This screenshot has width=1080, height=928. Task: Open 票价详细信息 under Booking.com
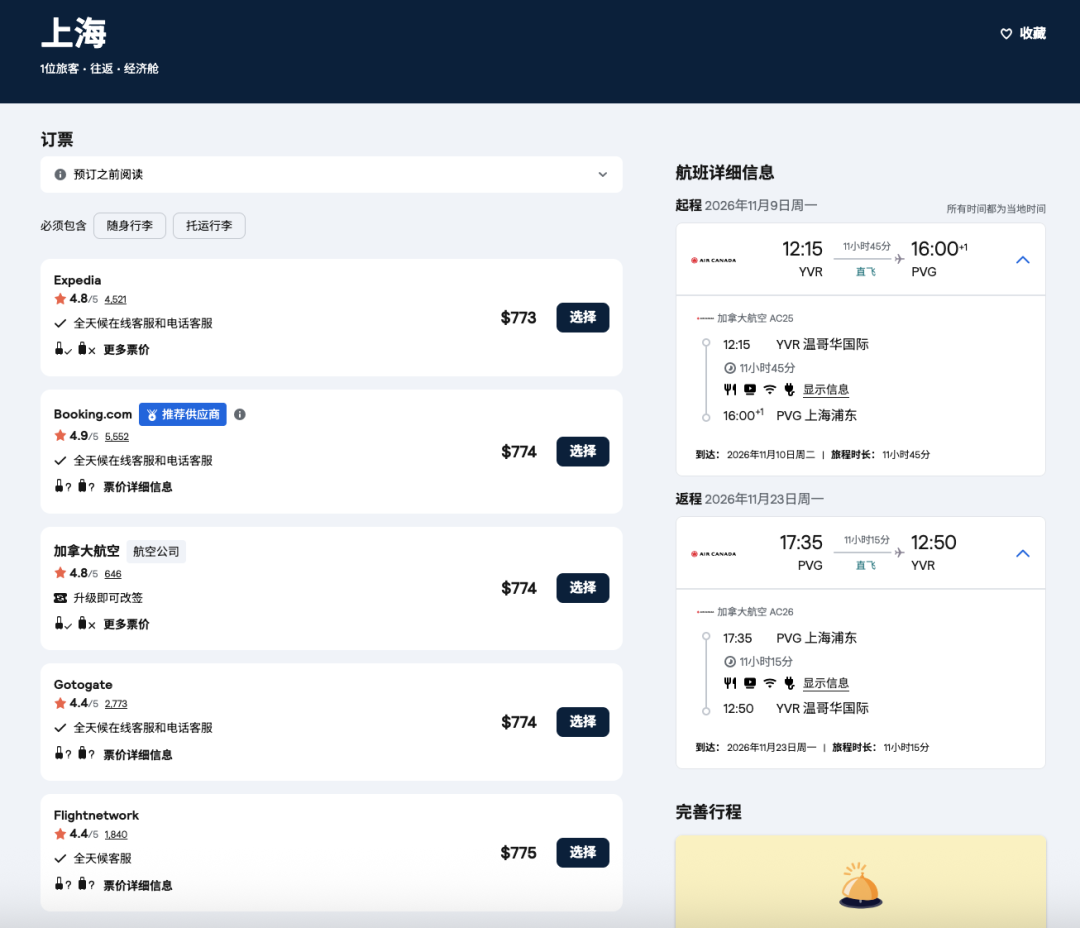point(138,487)
